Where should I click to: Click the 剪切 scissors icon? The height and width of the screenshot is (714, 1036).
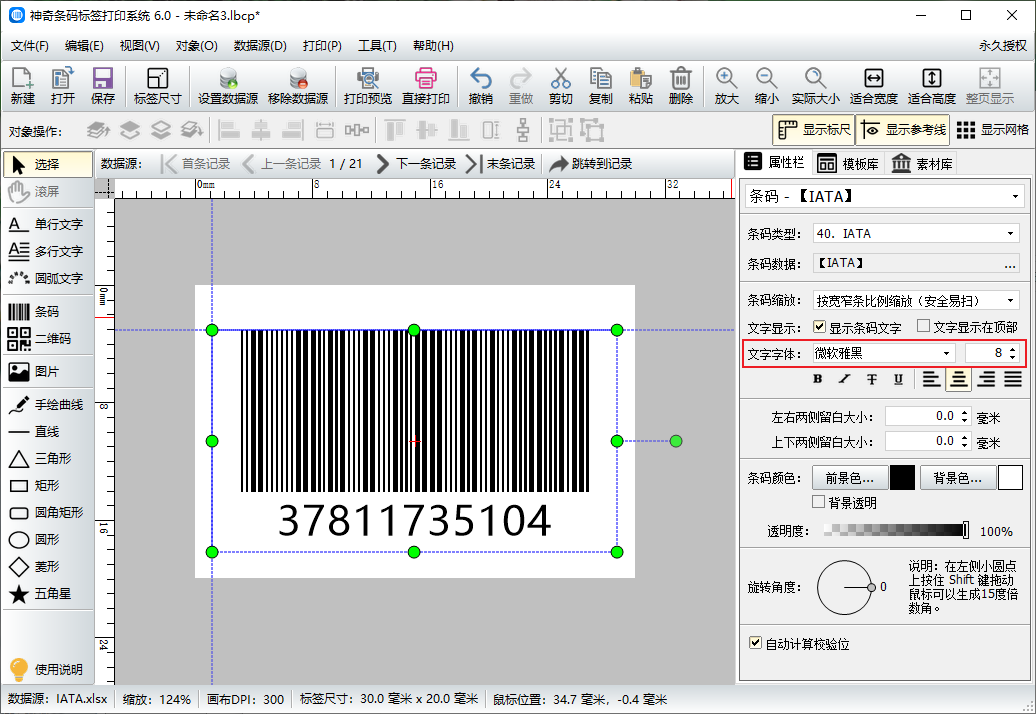click(560, 79)
